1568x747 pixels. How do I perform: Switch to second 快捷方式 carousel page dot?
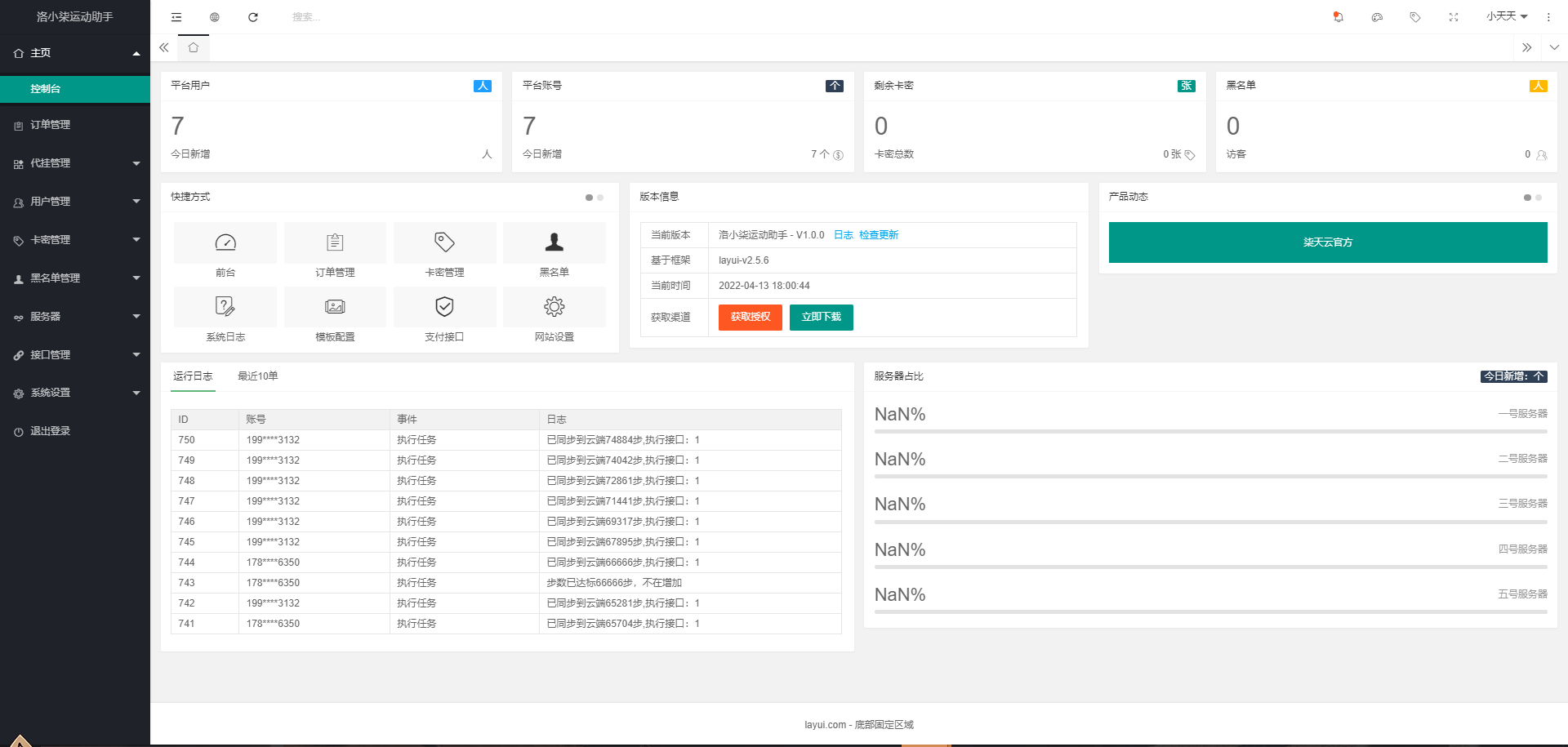(x=600, y=198)
